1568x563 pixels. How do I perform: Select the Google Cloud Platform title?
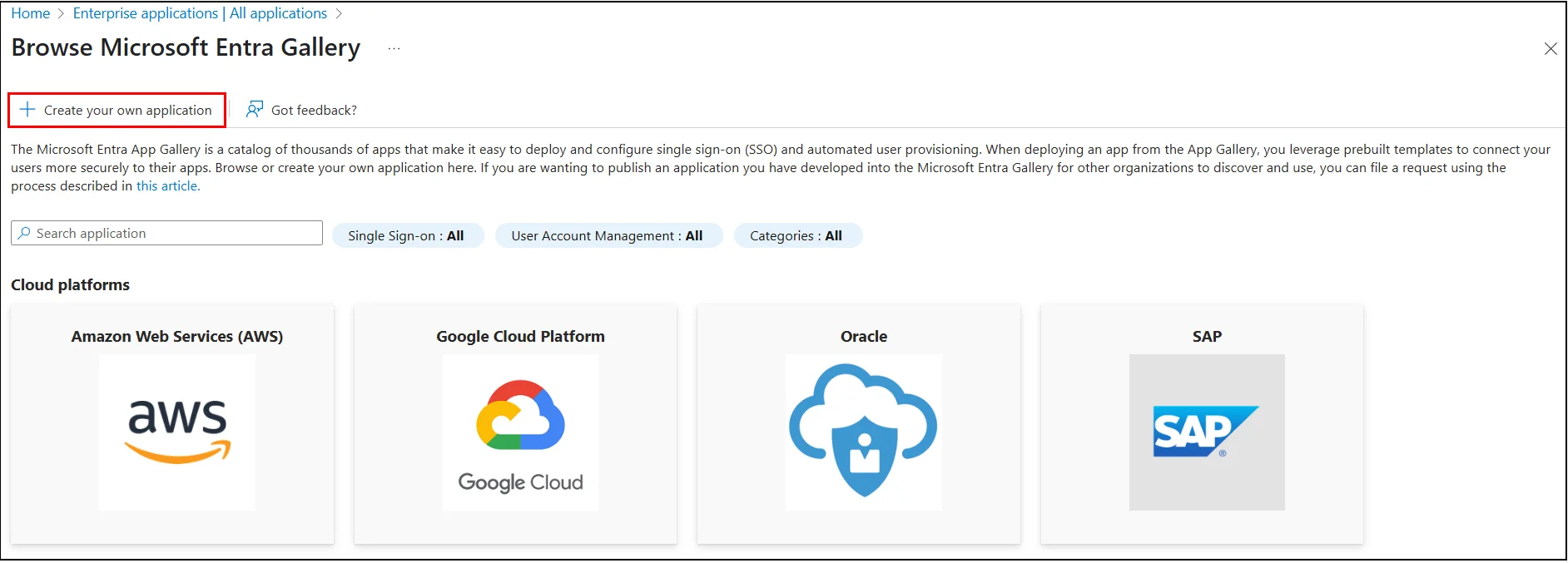point(521,337)
